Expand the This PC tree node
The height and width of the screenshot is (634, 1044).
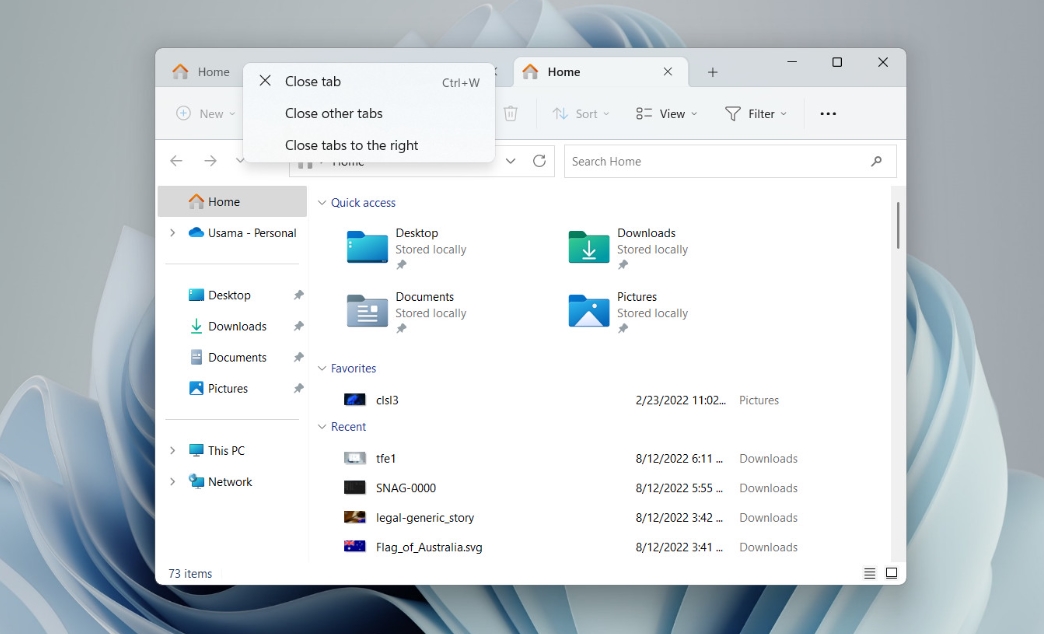pos(172,451)
